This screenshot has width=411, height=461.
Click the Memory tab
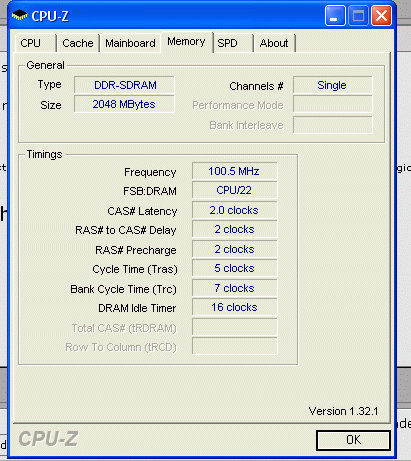tap(187, 42)
